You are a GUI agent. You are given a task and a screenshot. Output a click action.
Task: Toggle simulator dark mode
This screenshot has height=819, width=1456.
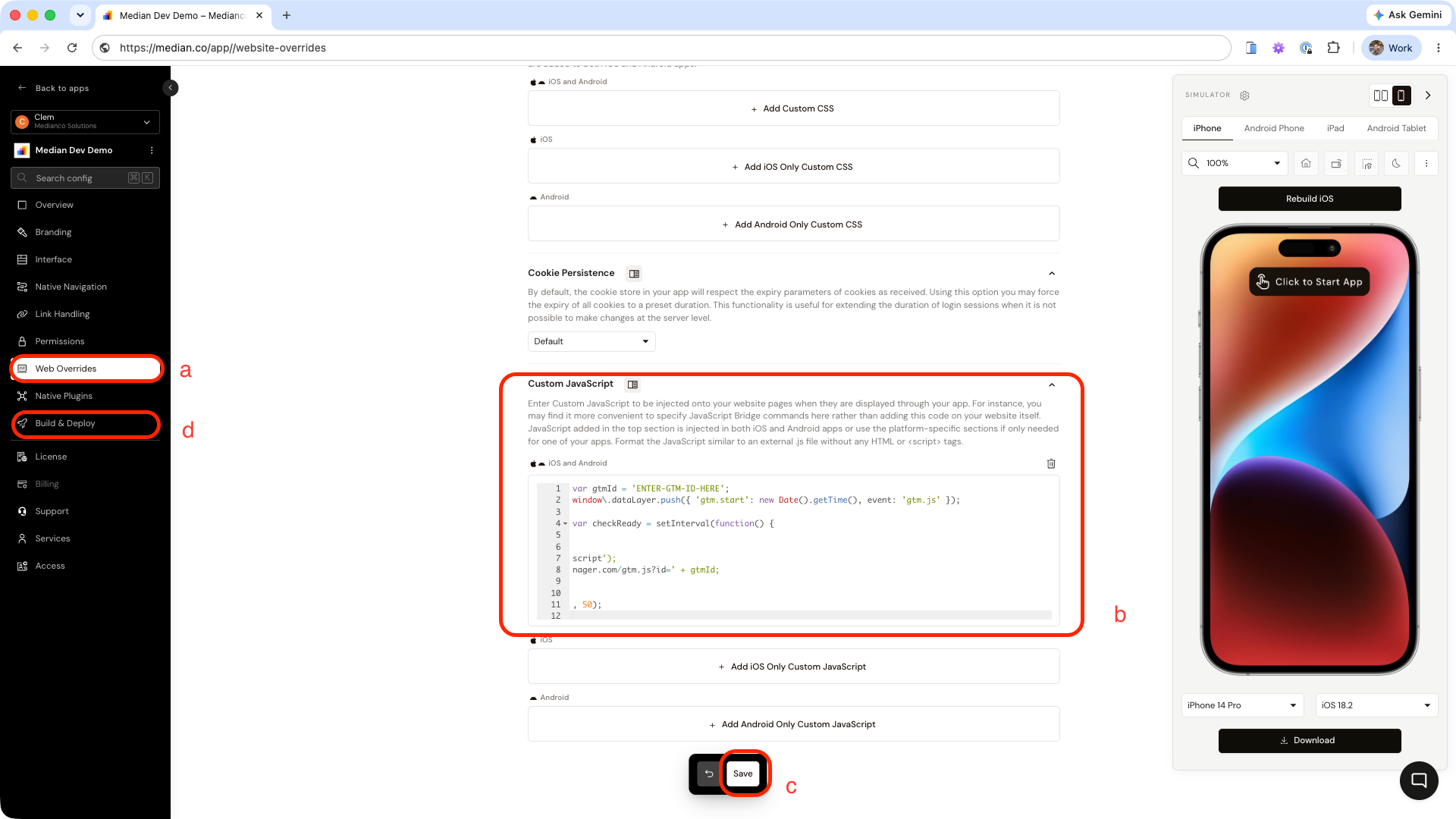1396,163
